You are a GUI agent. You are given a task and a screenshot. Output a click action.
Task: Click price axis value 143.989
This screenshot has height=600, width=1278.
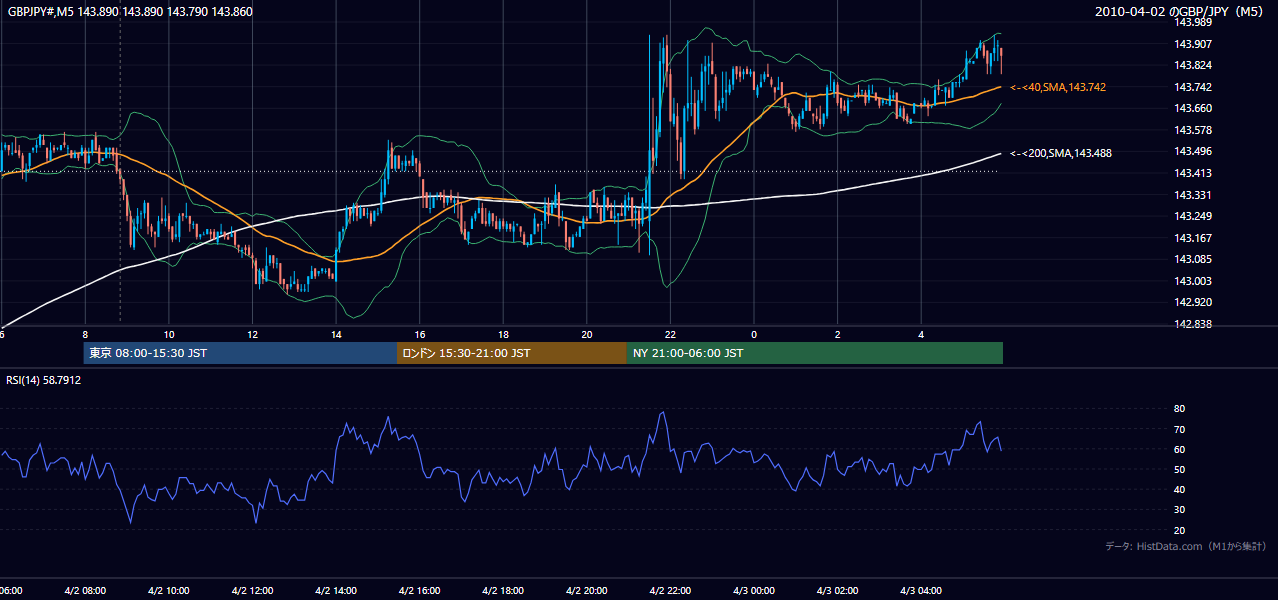click(x=1193, y=22)
